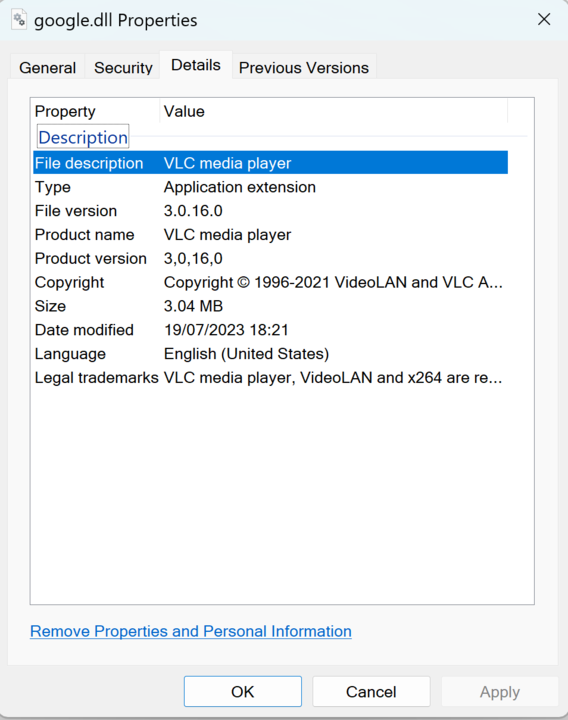Select the Legal trademarks row
This screenshot has height=720, width=568.
tap(270, 378)
